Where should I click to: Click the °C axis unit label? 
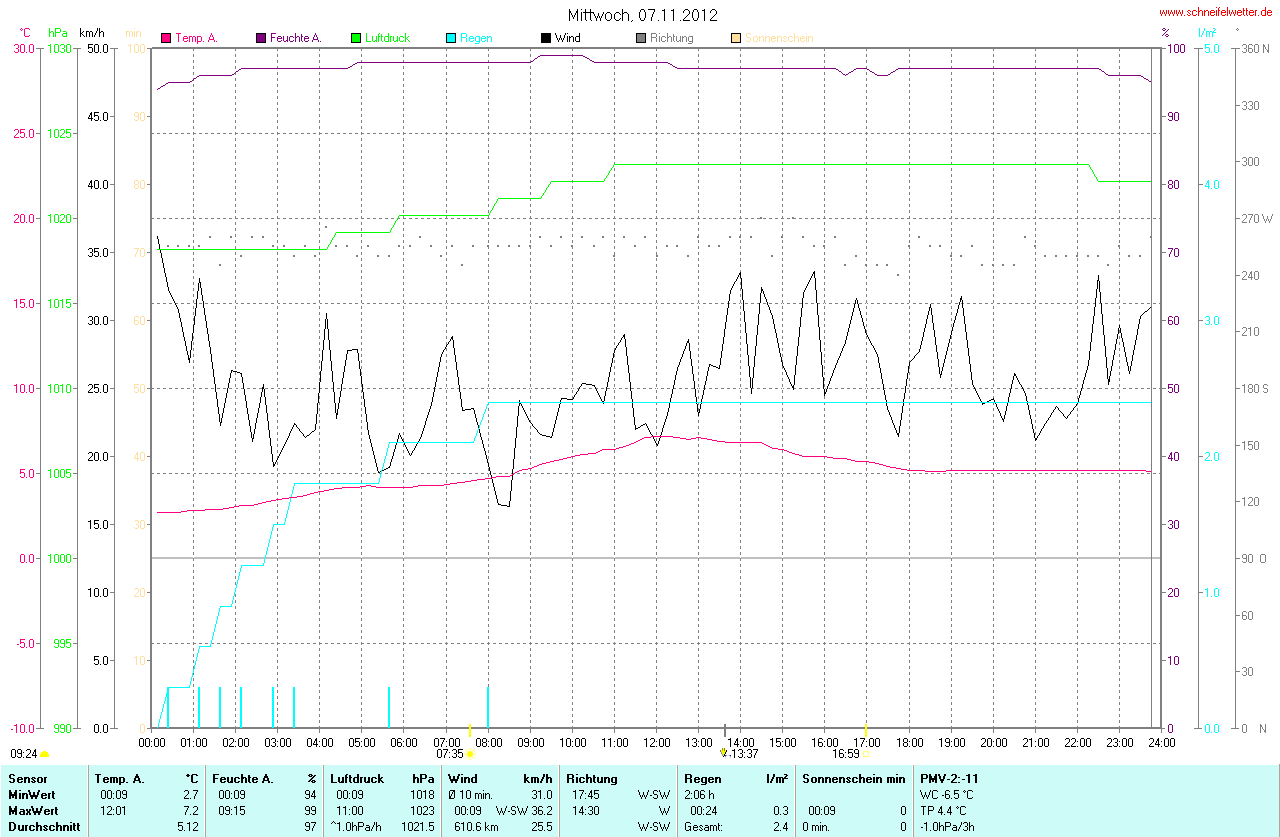[x=25, y=32]
